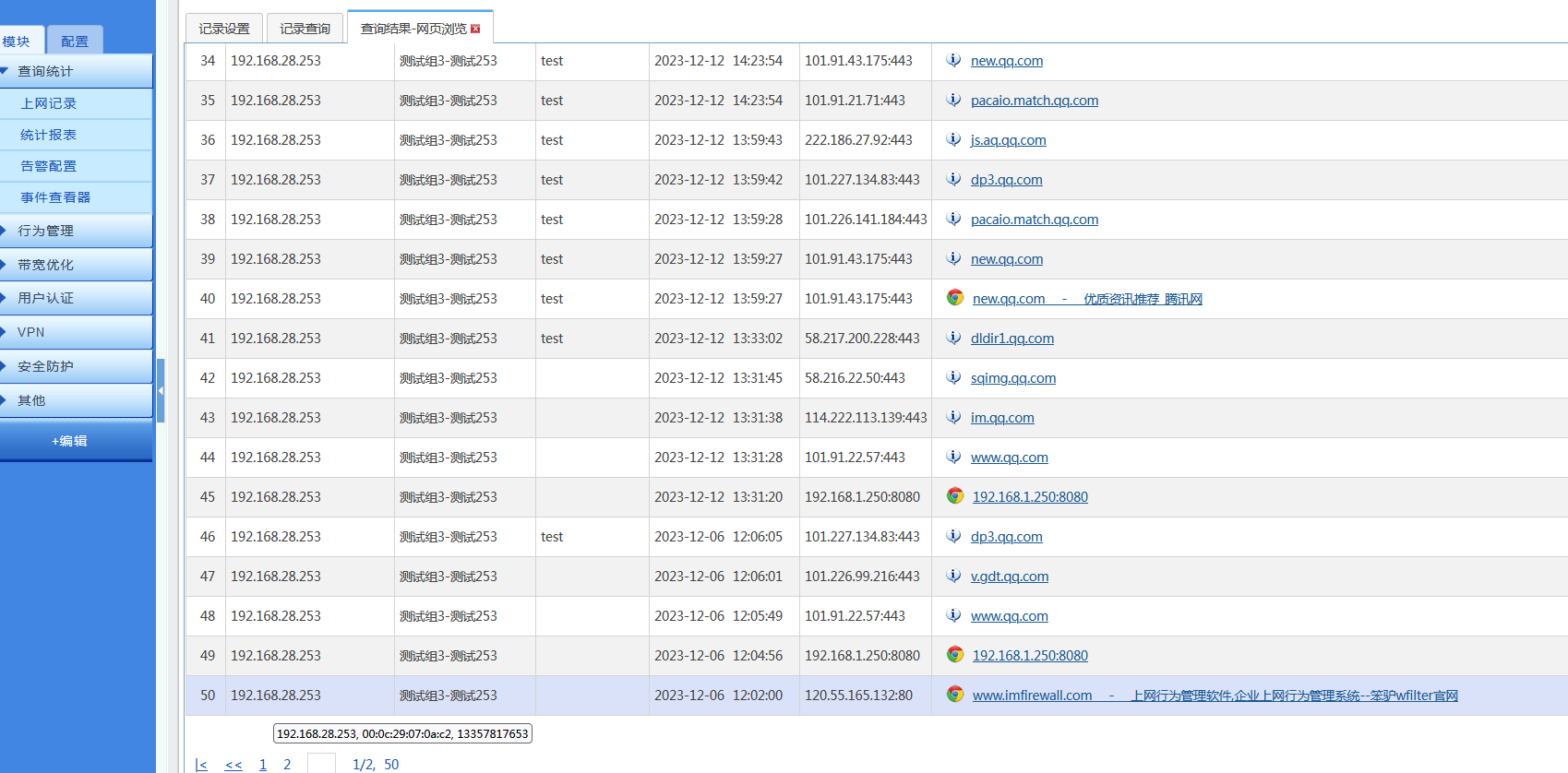Expand the 带宽优化 section
This screenshot has height=773, width=1568.
point(46,265)
